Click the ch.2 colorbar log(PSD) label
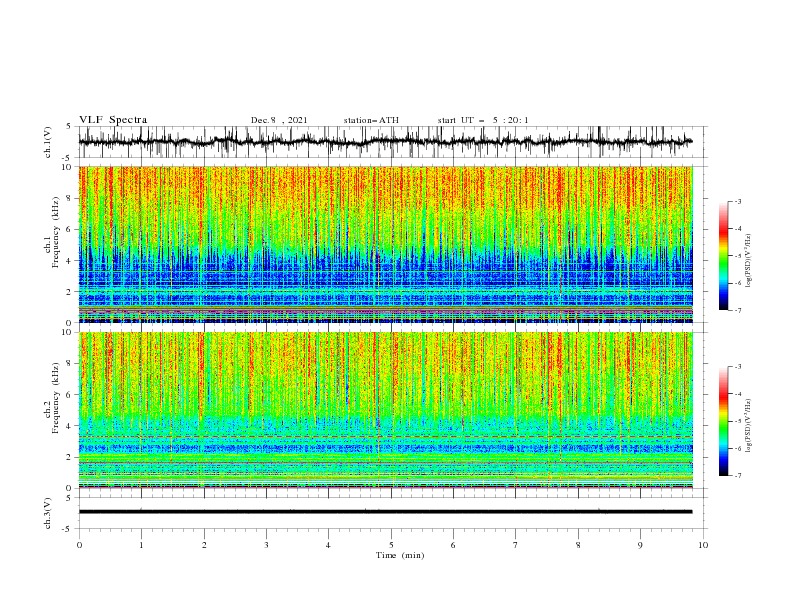792x612 pixels. coord(748,426)
